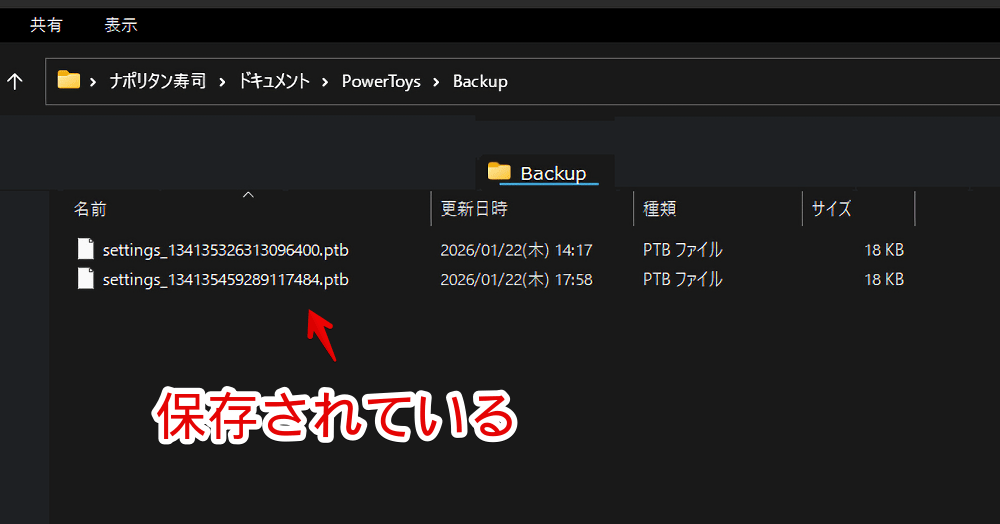
Task: Open the 共有 ribbon tab
Action: click(46, 25)
